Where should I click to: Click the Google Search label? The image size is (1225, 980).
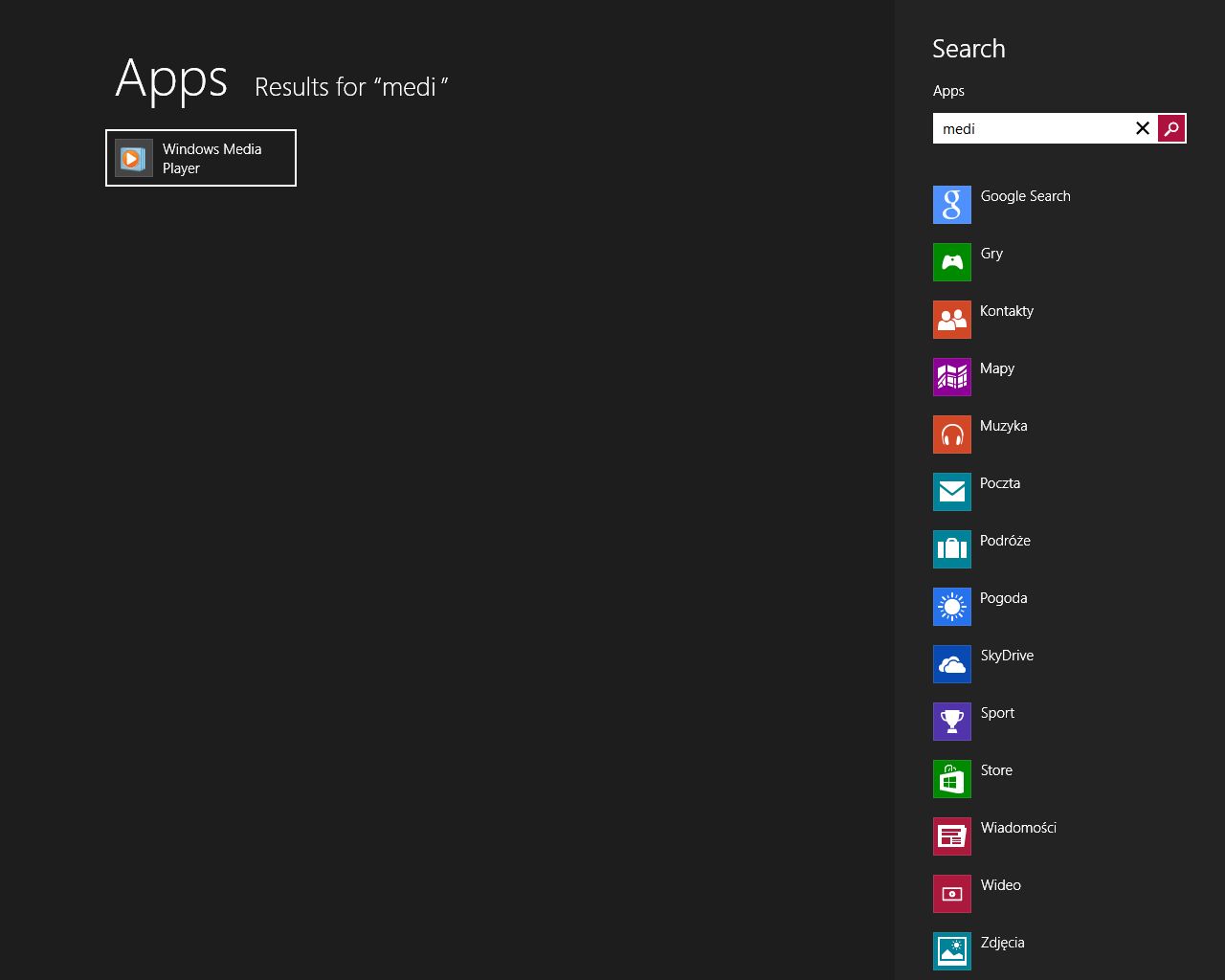point(1025,196)
